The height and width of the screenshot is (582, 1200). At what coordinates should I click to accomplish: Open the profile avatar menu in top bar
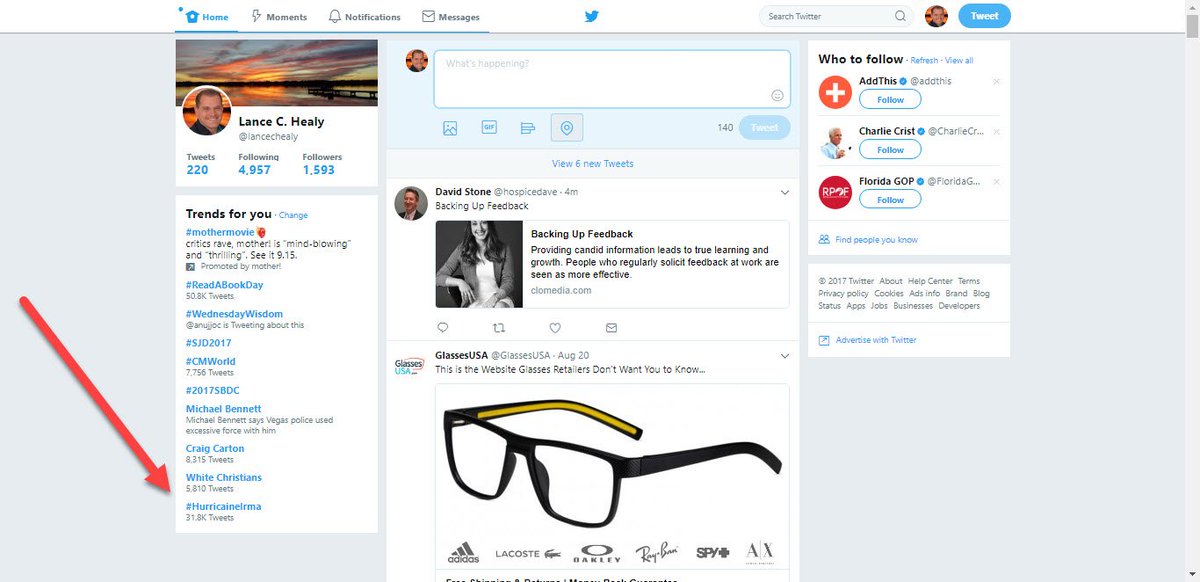pos(936,16)
